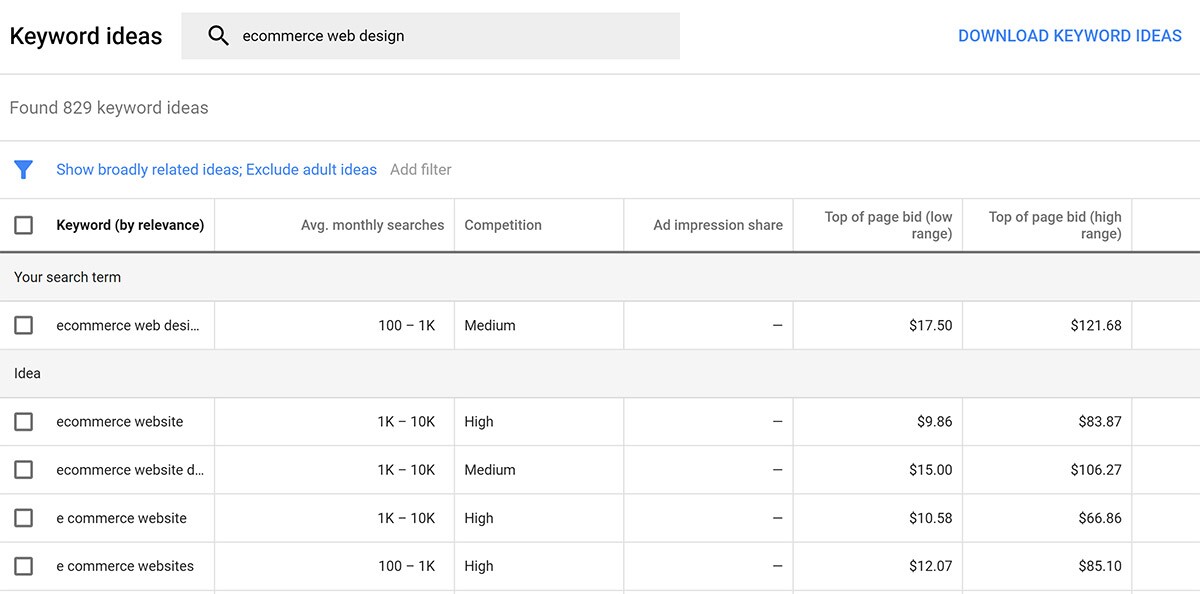Tick the select-all checkbox in table header

click(23, 225)
